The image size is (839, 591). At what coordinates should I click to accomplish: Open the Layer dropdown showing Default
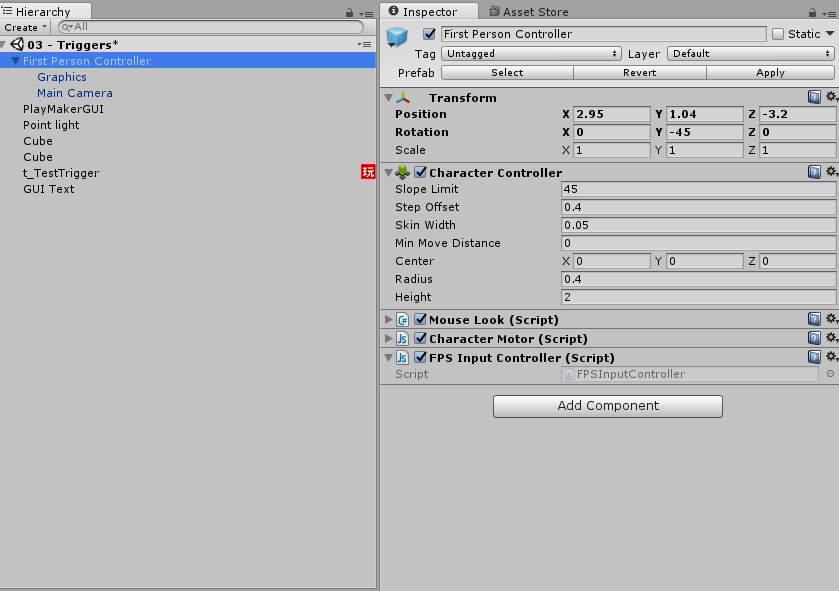click(751, 53)
